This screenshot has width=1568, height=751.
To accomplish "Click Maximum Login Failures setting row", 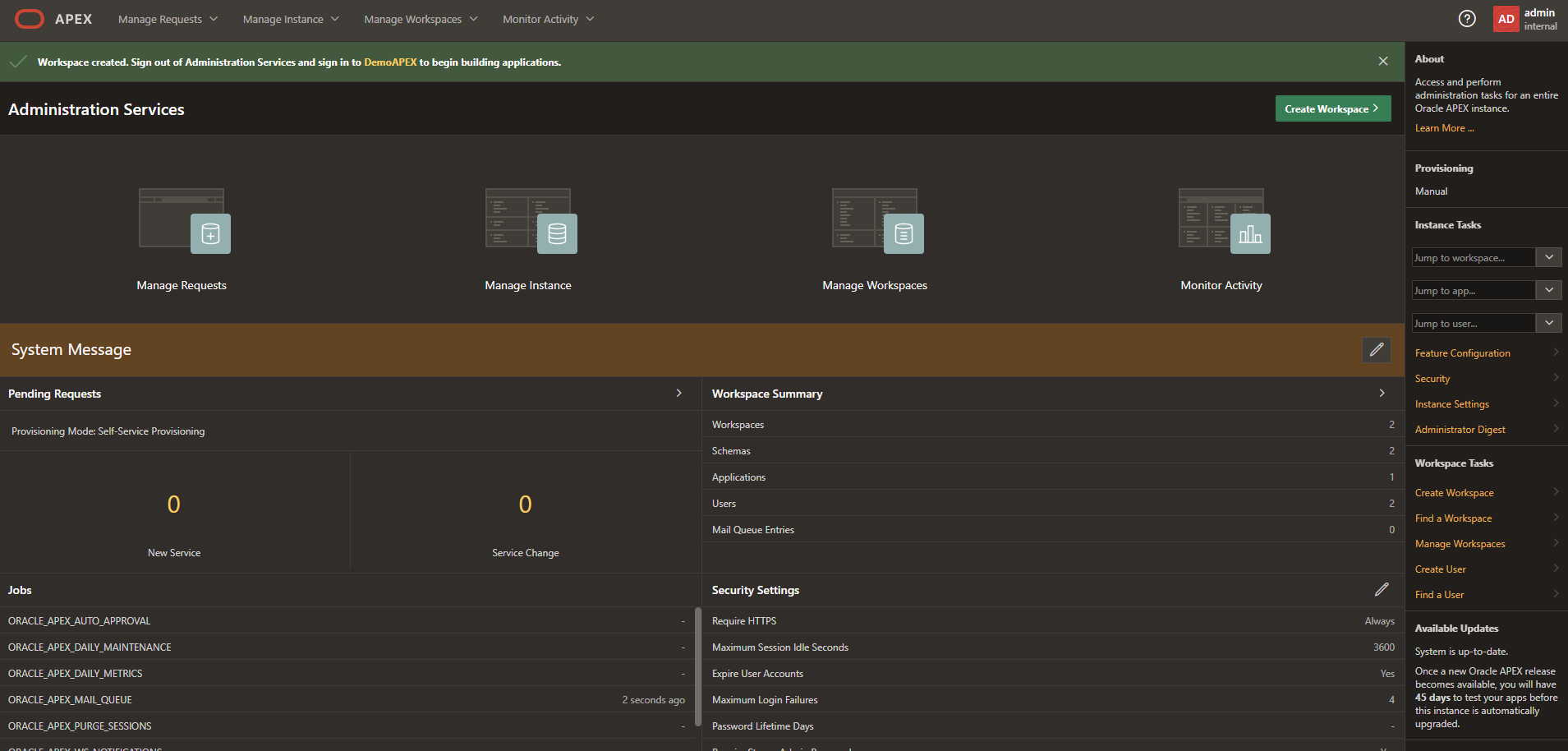I will [1053, 699].
